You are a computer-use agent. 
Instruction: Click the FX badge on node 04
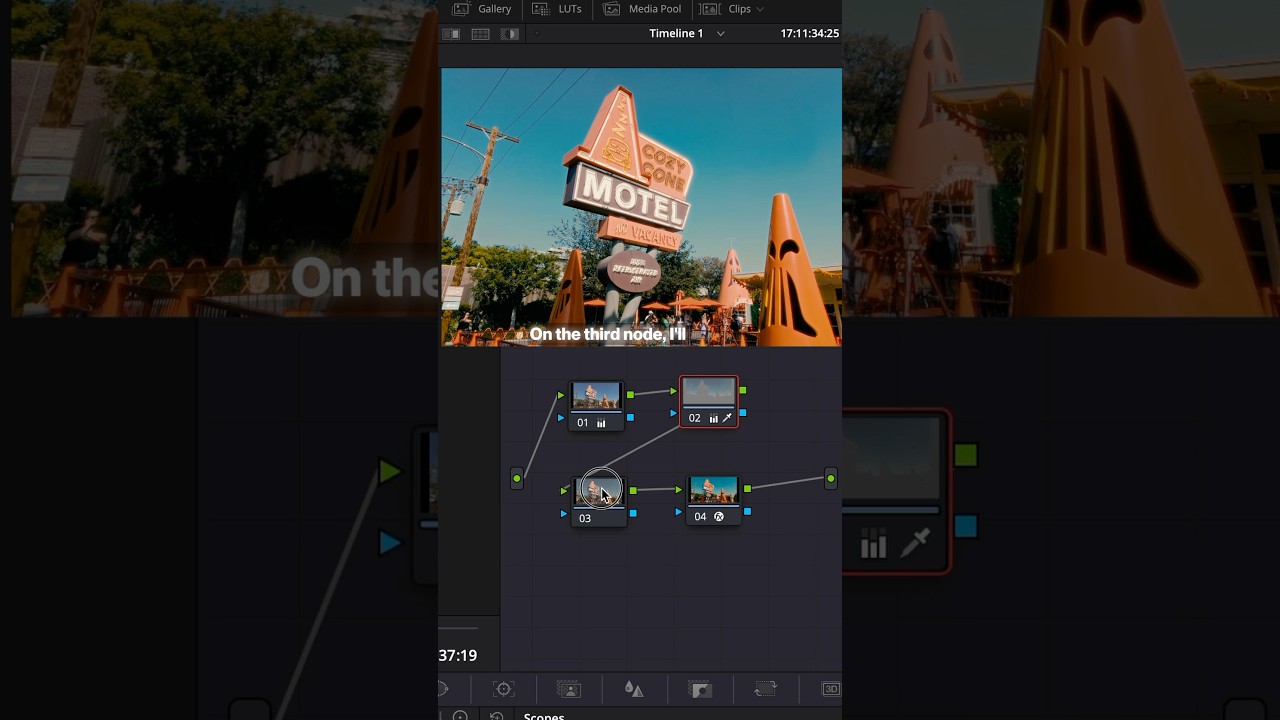click(x=718, y=517)
